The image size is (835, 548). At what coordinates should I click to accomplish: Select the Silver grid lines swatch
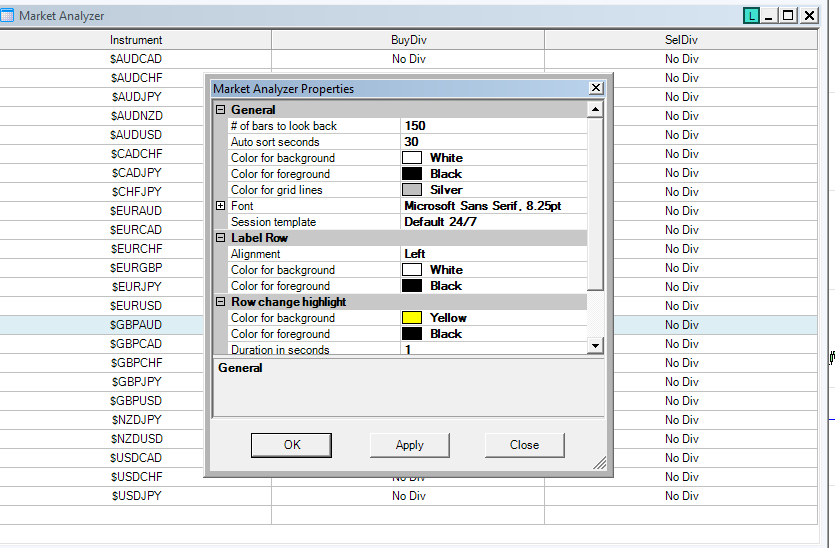[412, 190]
